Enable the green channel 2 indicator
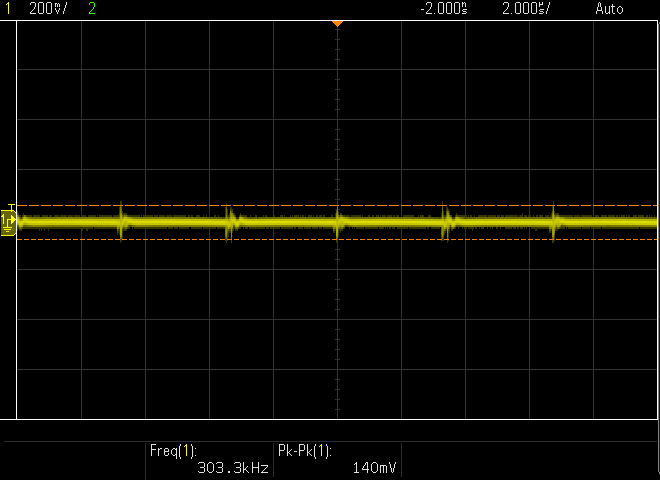 tap(92, 8)
